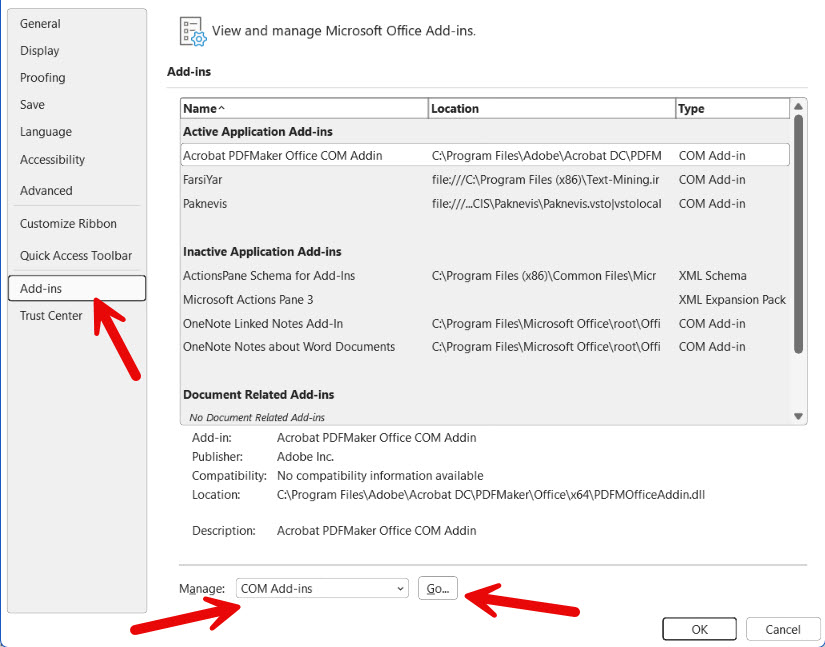Confirm with the OK button
Screen dimensions: 825x647
[700, 629]
